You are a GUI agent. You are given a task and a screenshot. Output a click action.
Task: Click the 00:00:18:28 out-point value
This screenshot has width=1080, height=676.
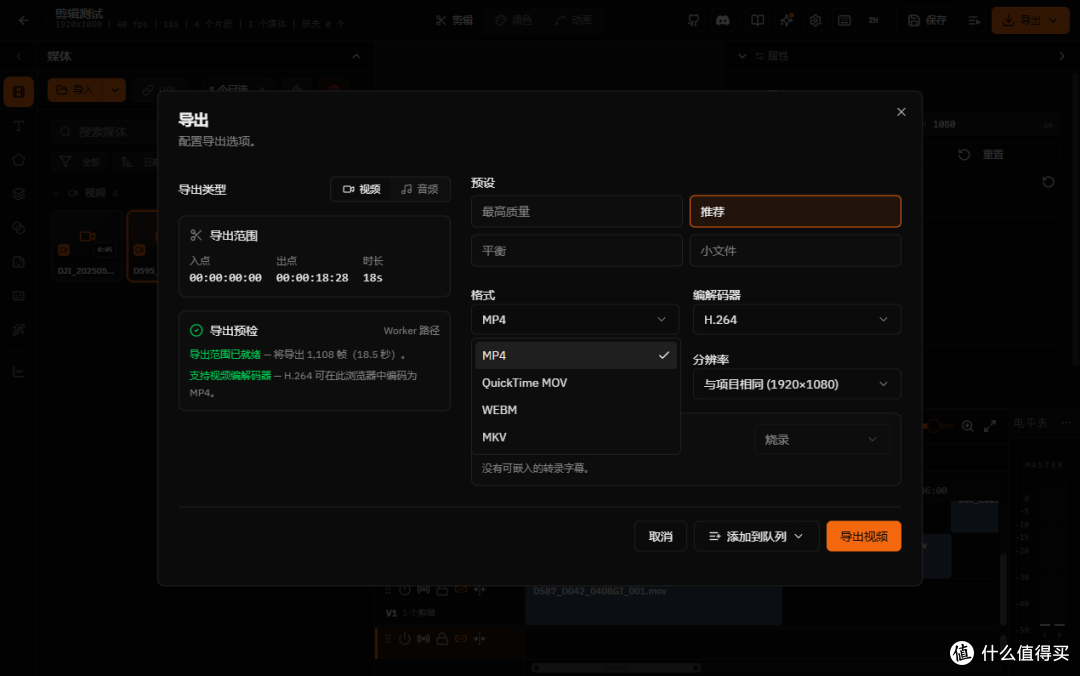tap(312, 278)
